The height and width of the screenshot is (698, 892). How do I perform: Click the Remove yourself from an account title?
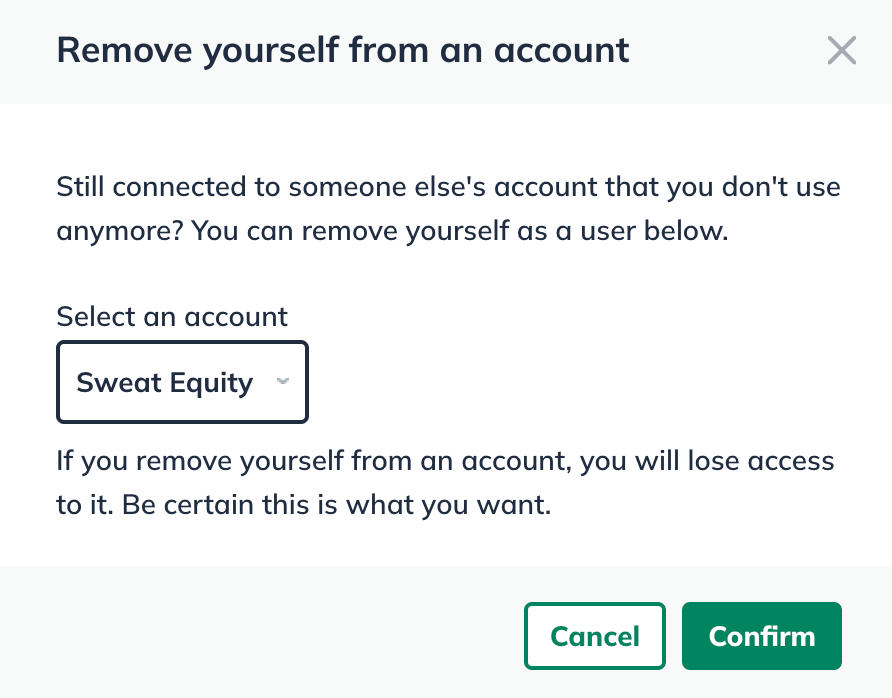(345, 49)
